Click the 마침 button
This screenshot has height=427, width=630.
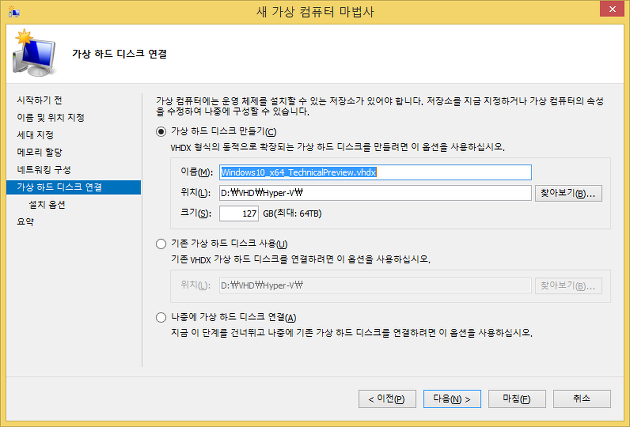point(517,399)
